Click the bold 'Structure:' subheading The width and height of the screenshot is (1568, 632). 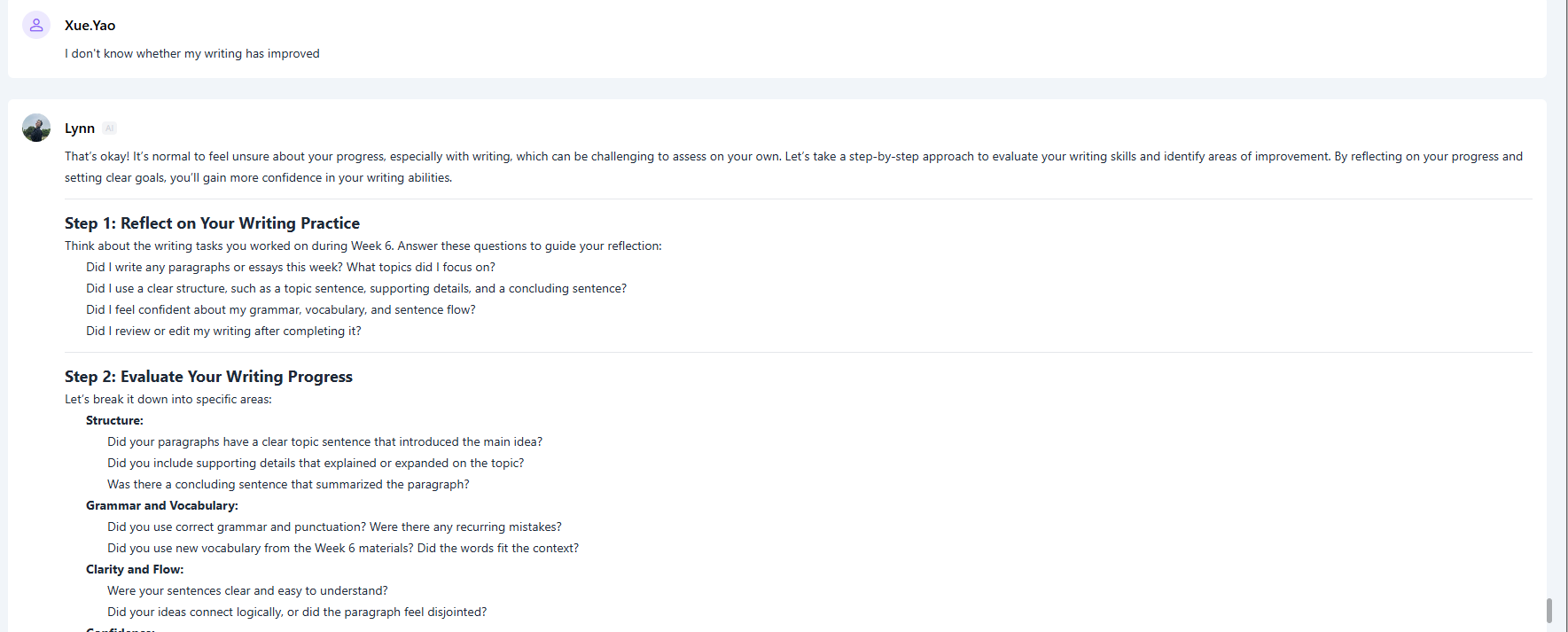pyautogui.click(x=114, y=420)
